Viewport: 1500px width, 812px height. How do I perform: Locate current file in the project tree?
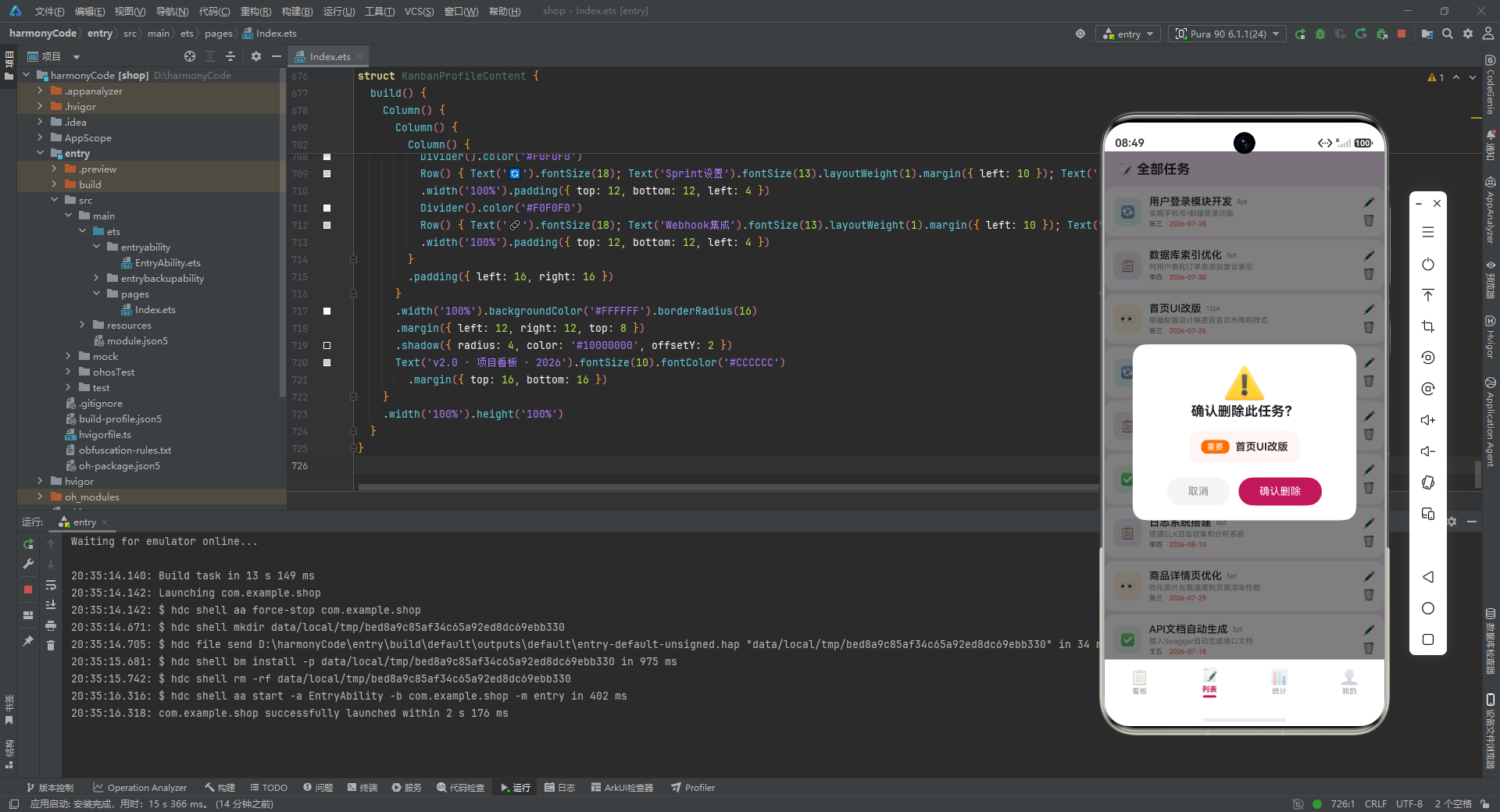pos(190,56)
